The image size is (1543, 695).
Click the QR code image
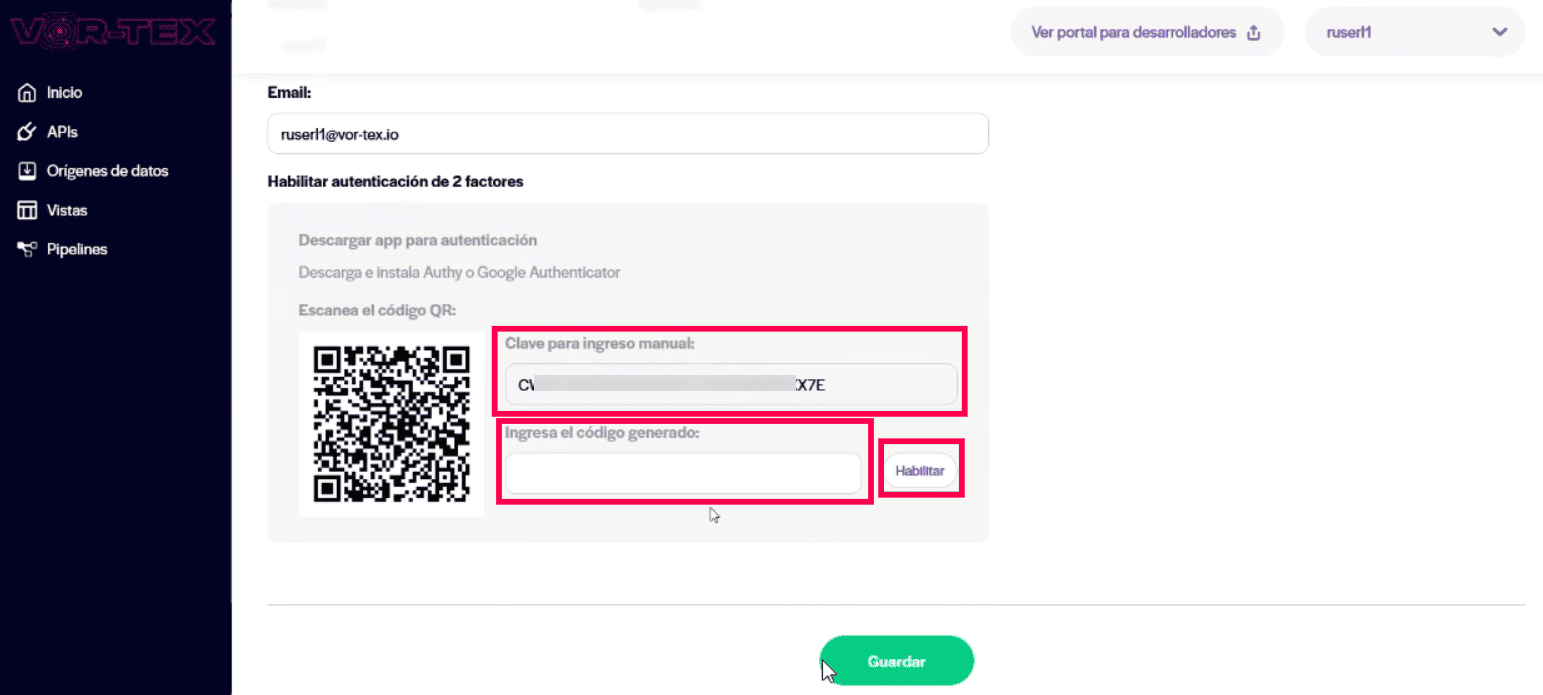(391, 424)
